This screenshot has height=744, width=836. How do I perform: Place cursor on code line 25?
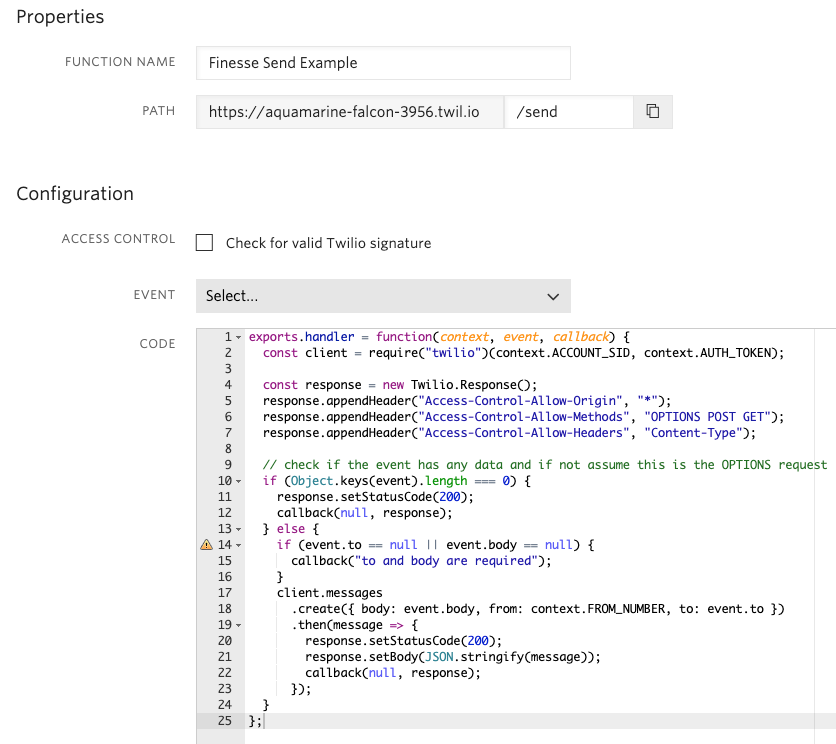point(256,721)
